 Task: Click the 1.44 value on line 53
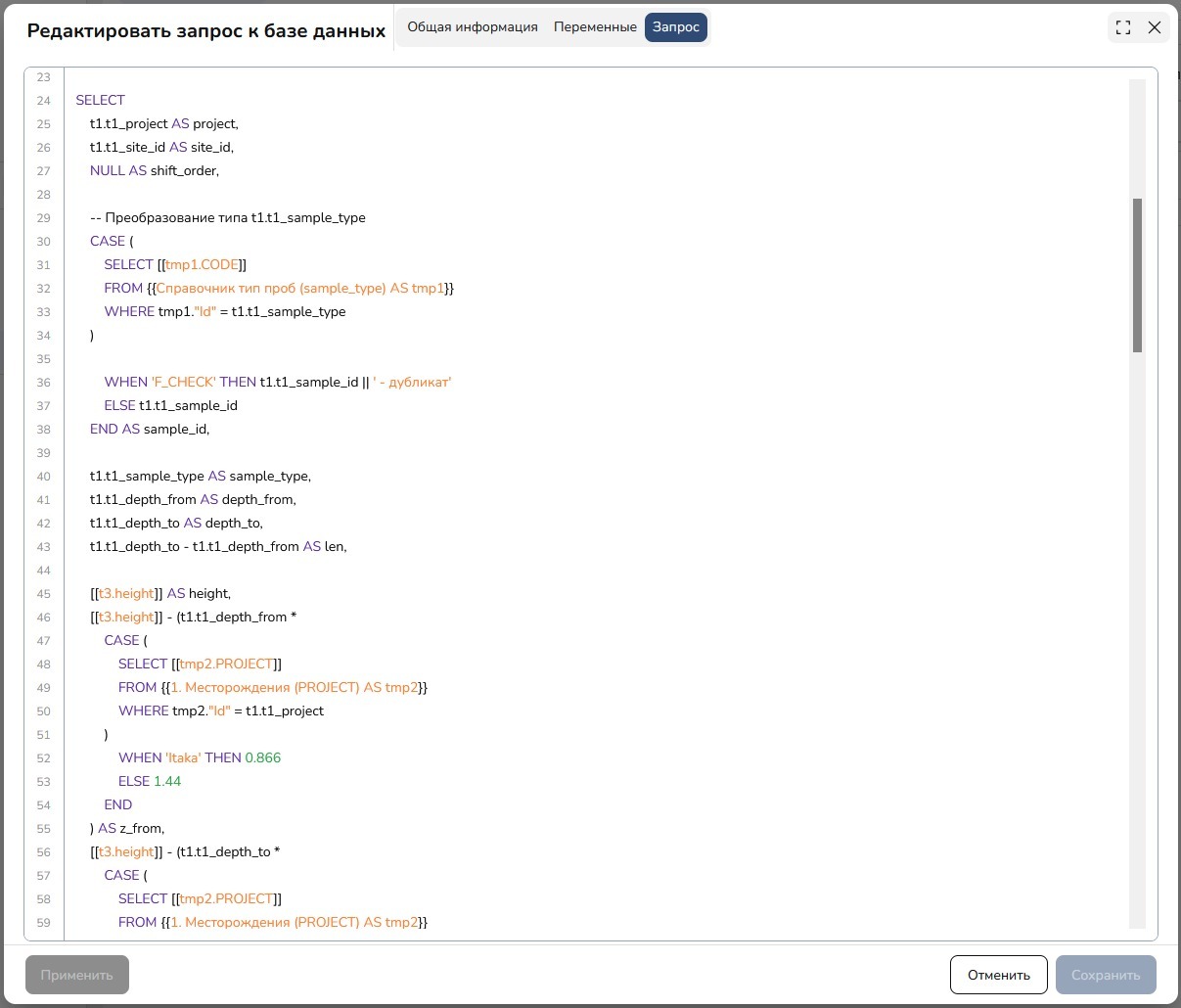[167, 781]
